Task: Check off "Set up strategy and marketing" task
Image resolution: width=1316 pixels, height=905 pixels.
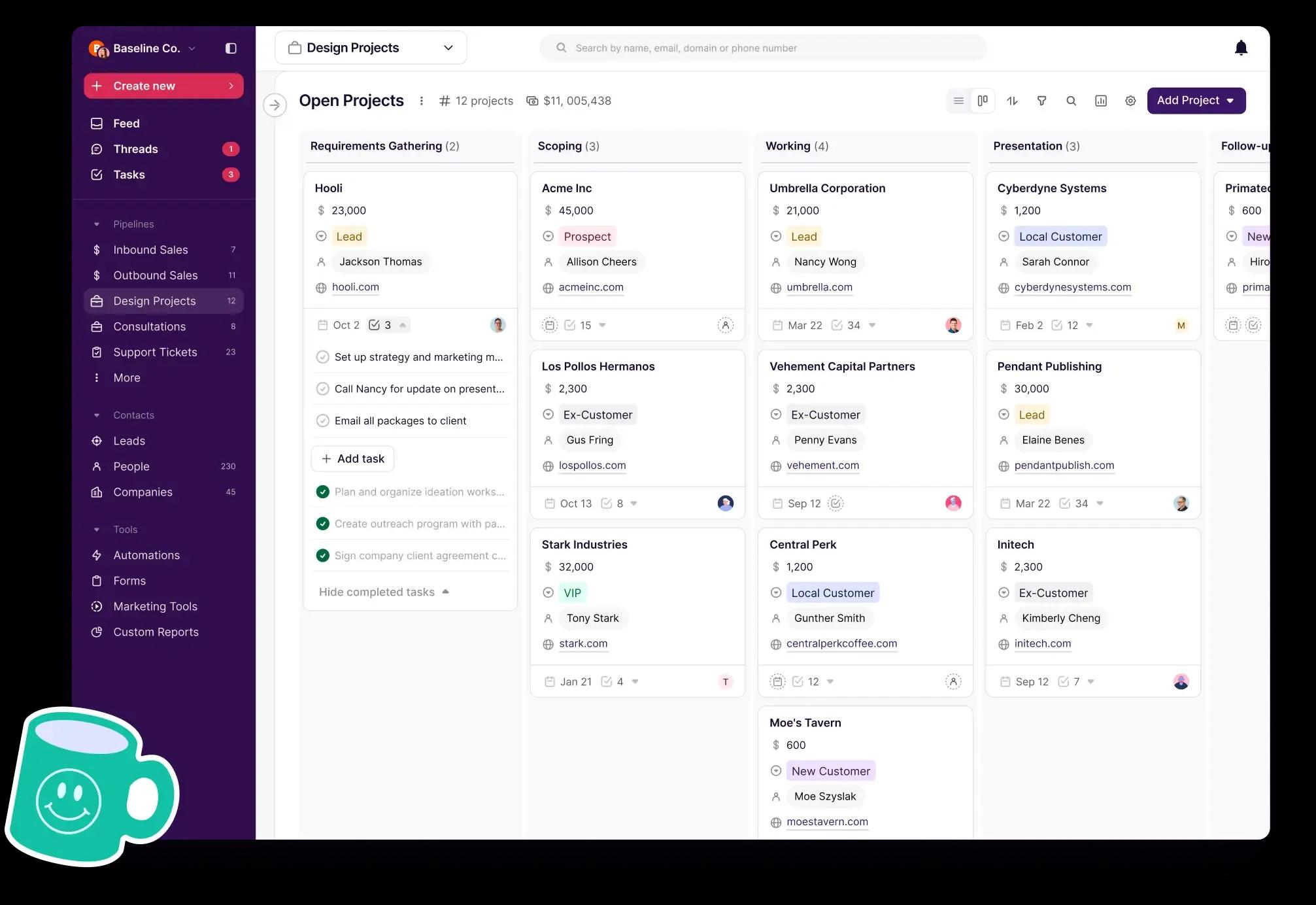Action: point(322,357)
